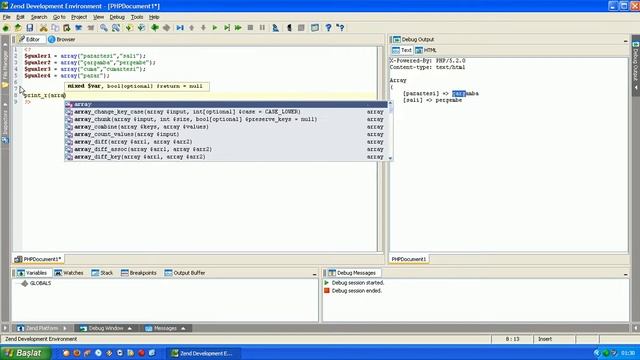This screenshot has height=360, width=640.
Task: Choose array_combine from autocomplete list
Action: (x=226, y=127)
